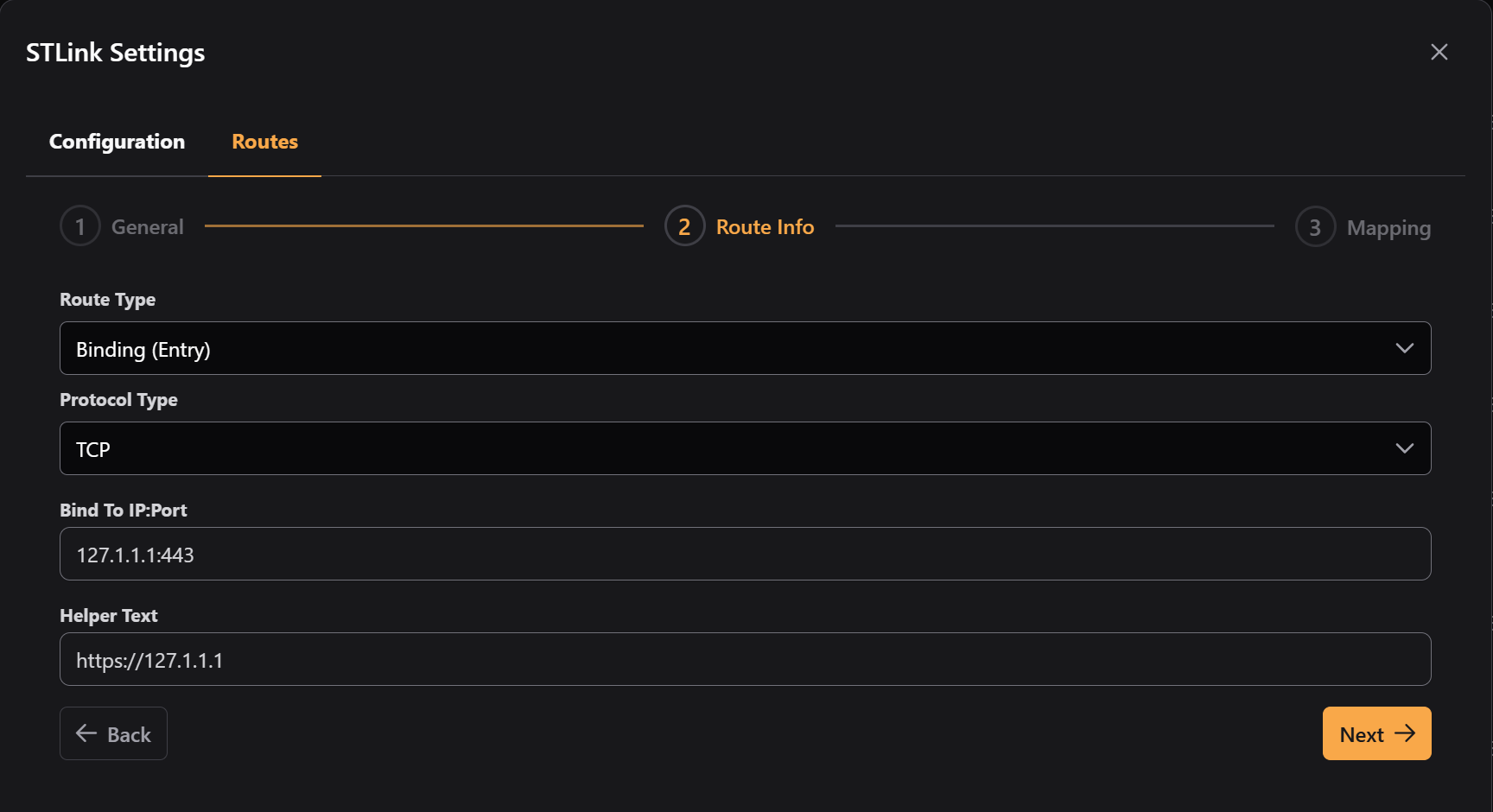This screenshot has height=812, width=1493.
Task: Click the back arrow icon inside Back button
Action: [x=85, y=733]
